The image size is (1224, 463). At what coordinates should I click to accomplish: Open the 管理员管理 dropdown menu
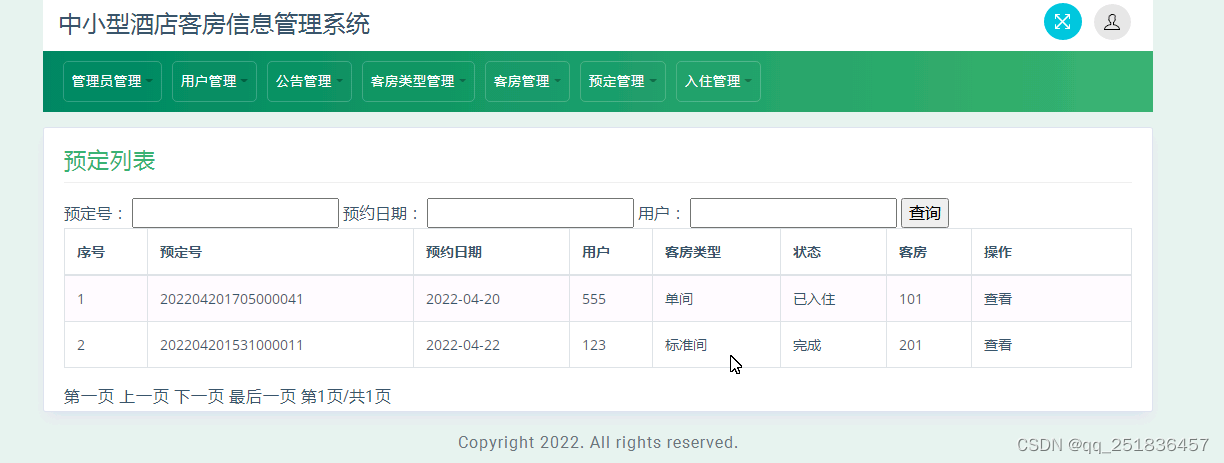(112, 82)
